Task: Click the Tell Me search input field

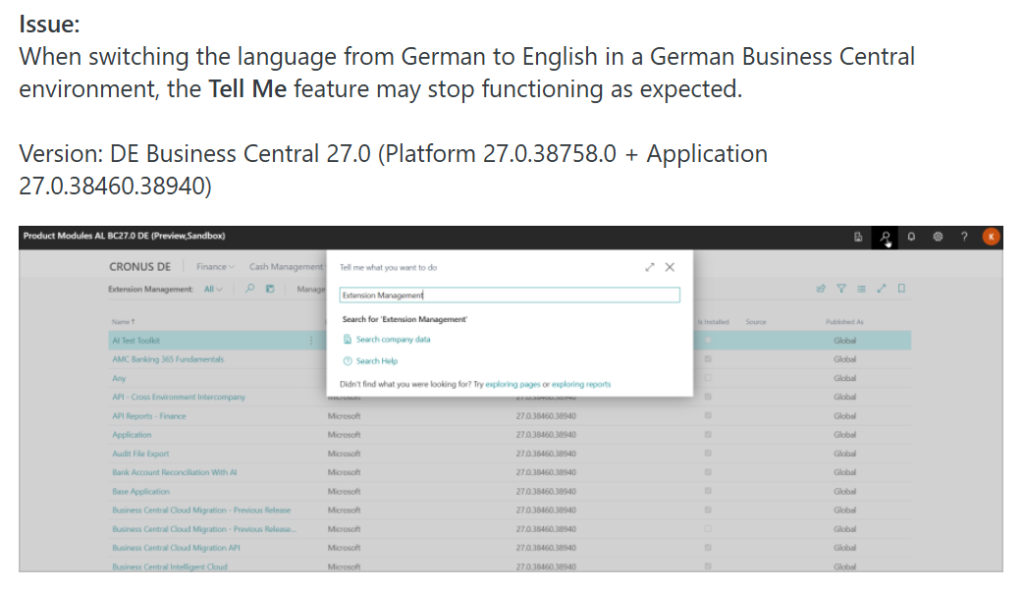Action: tap(508, 295)
